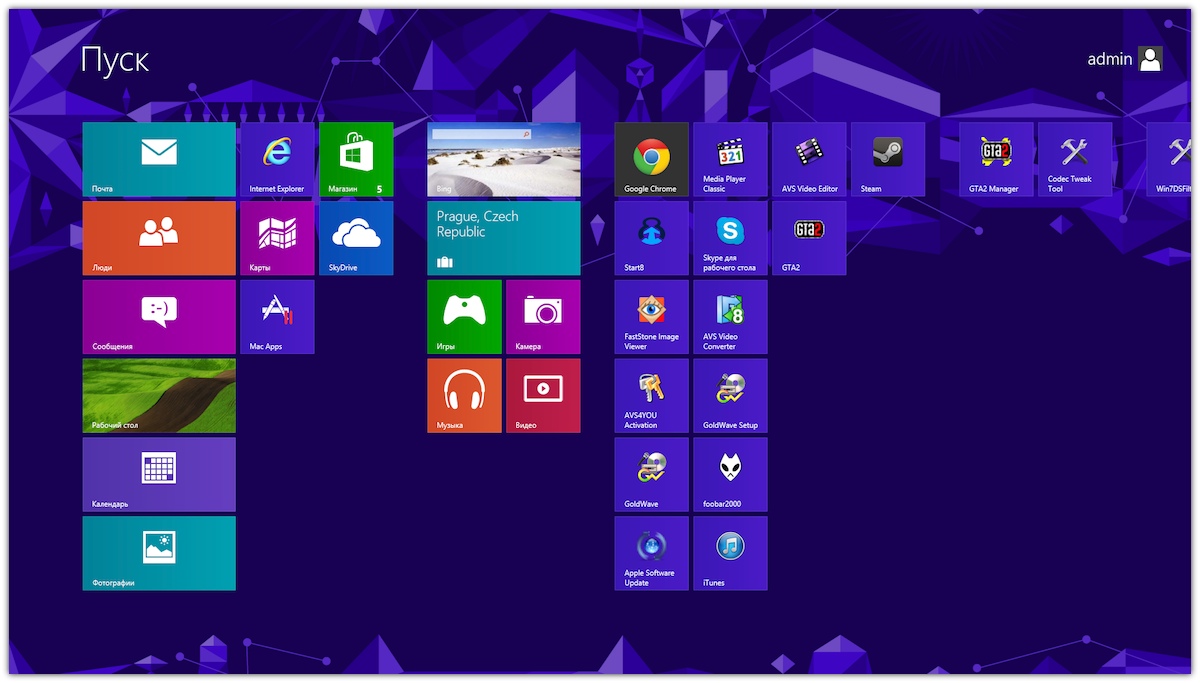Launch AVS4YOU Activation tile
The height and width of the screenshot is (683, 1200).
pyautogui.click(x=651, y=396)
